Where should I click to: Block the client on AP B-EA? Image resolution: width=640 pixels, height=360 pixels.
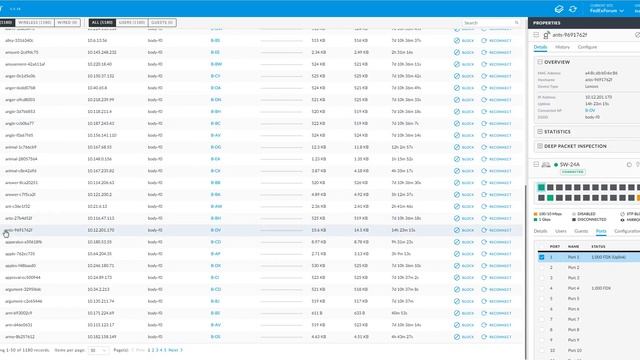point(464,159)
